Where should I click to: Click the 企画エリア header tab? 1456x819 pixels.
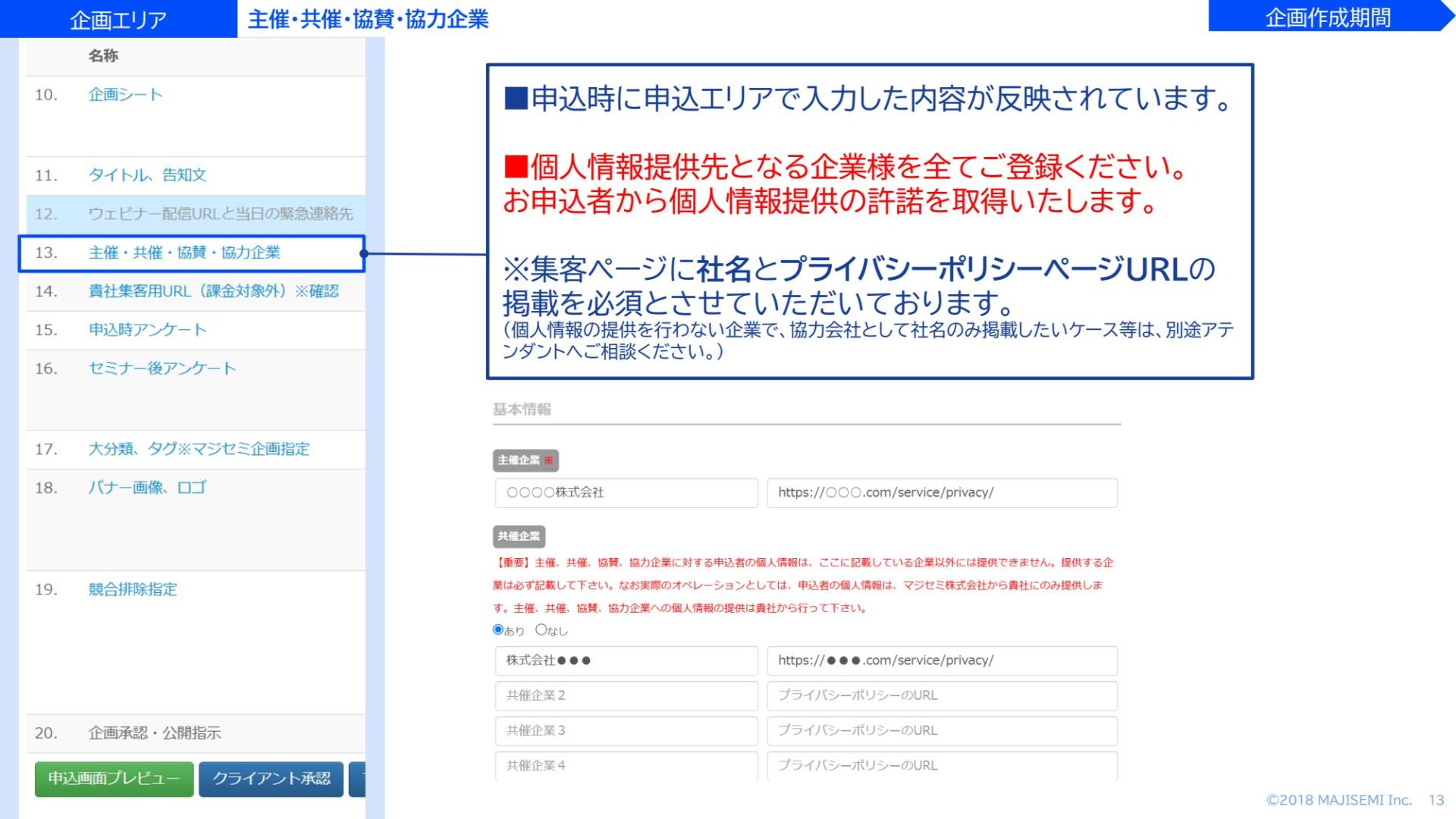118,20
